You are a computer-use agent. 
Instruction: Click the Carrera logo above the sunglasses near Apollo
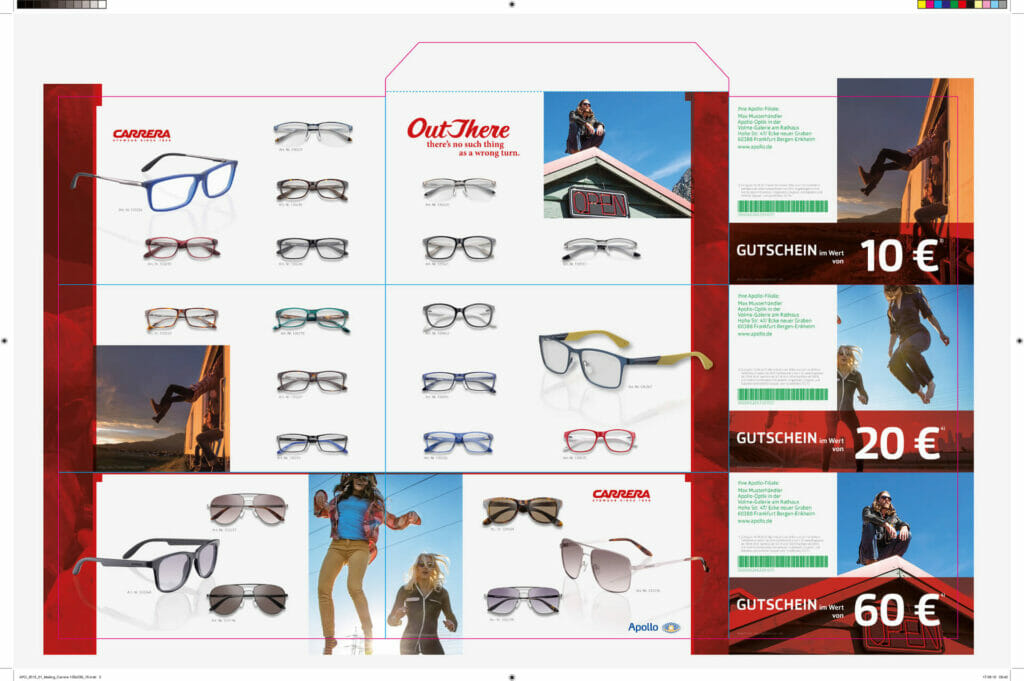(621, 495)
